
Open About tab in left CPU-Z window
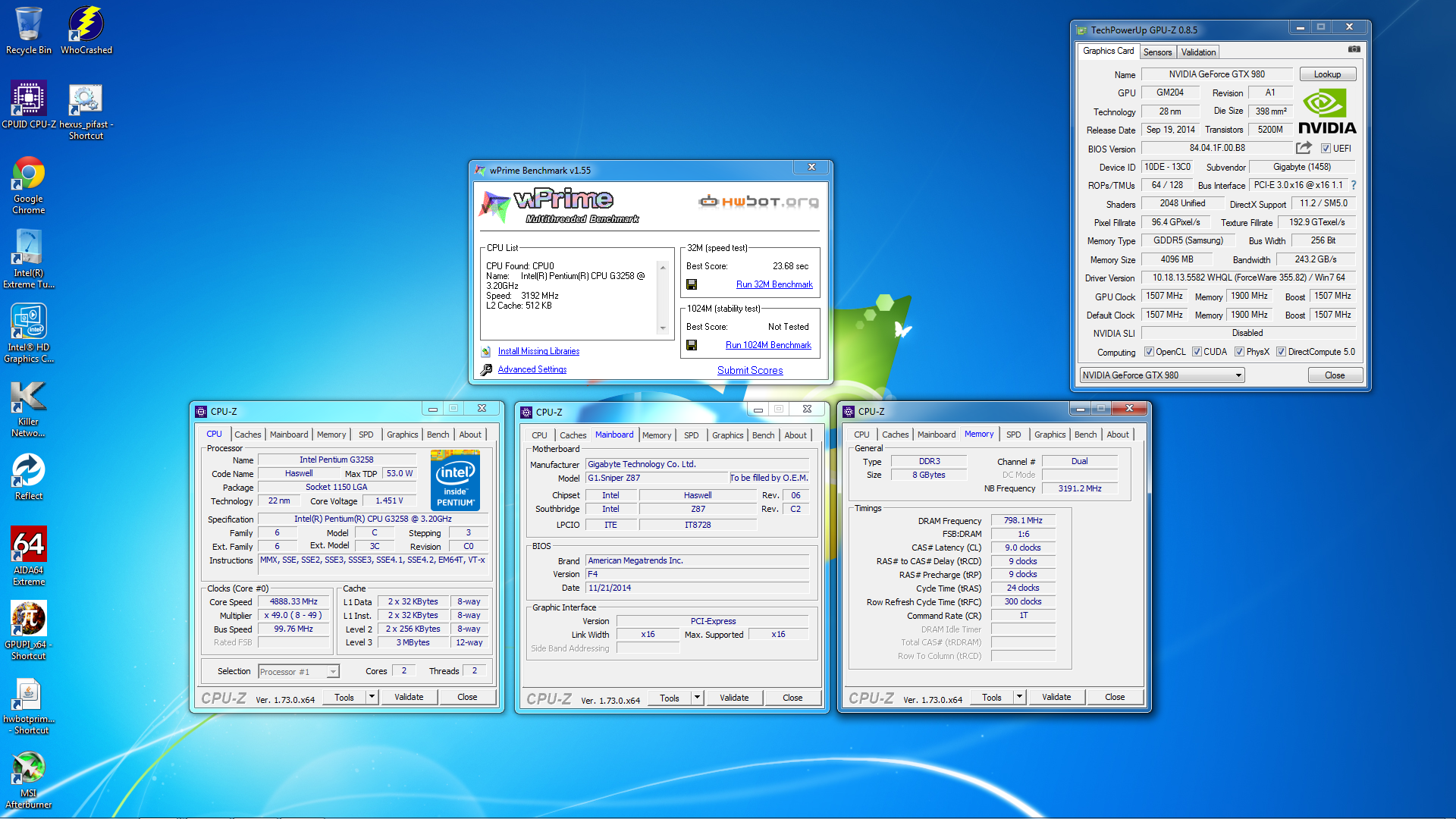coord(470,435)
